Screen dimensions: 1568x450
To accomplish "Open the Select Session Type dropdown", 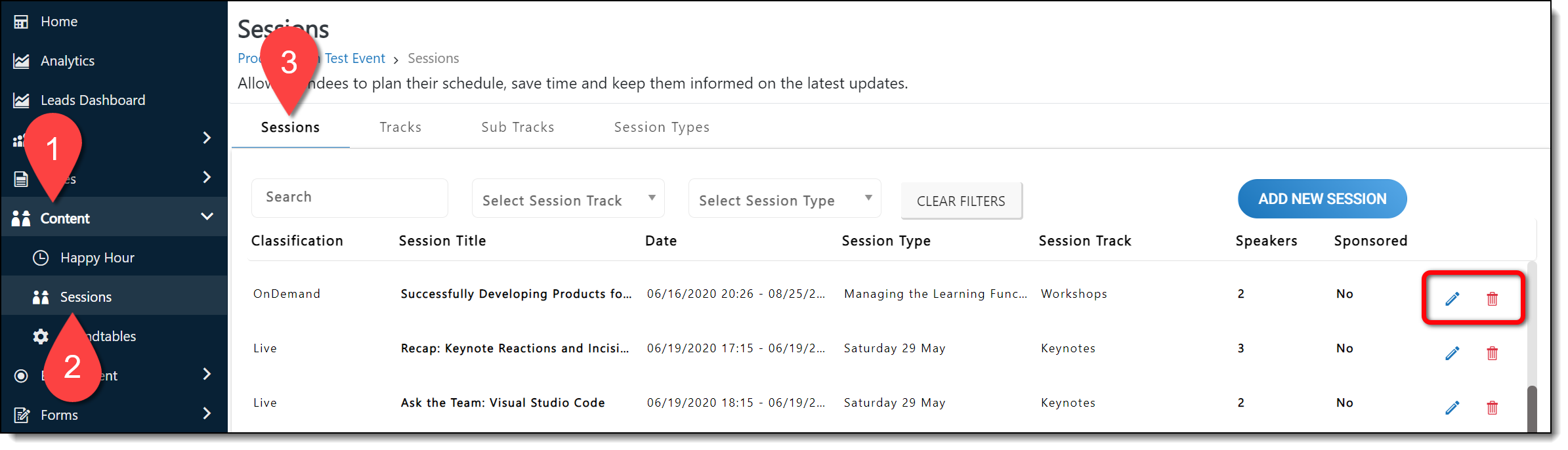I will click(784, 199).
